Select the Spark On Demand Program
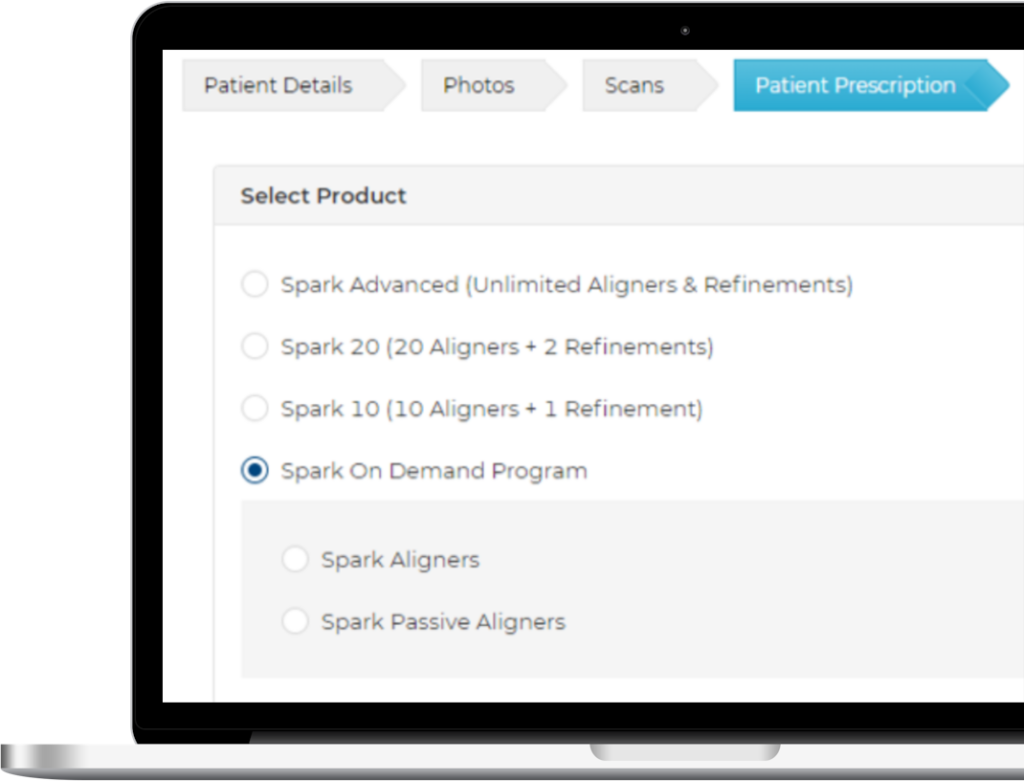The height and width of the screenshot is (781, 1024). (256, 470)
